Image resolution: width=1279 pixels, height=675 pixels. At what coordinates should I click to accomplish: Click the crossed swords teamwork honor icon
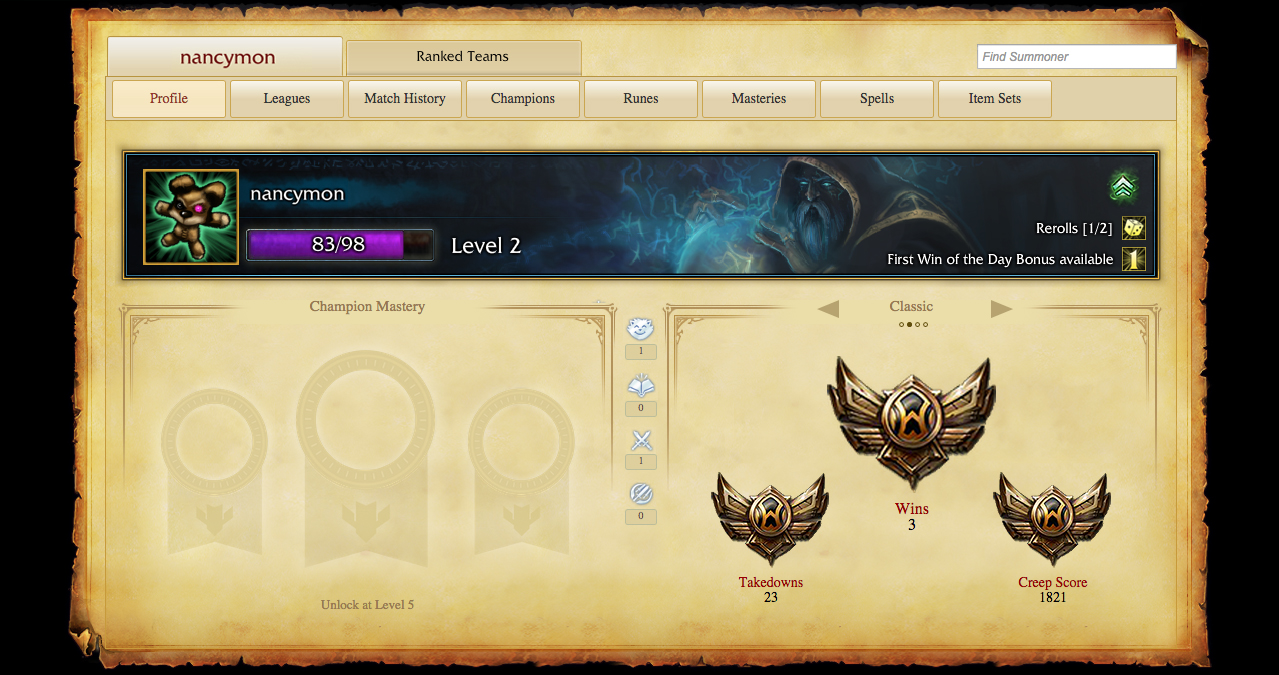point(641,440)
